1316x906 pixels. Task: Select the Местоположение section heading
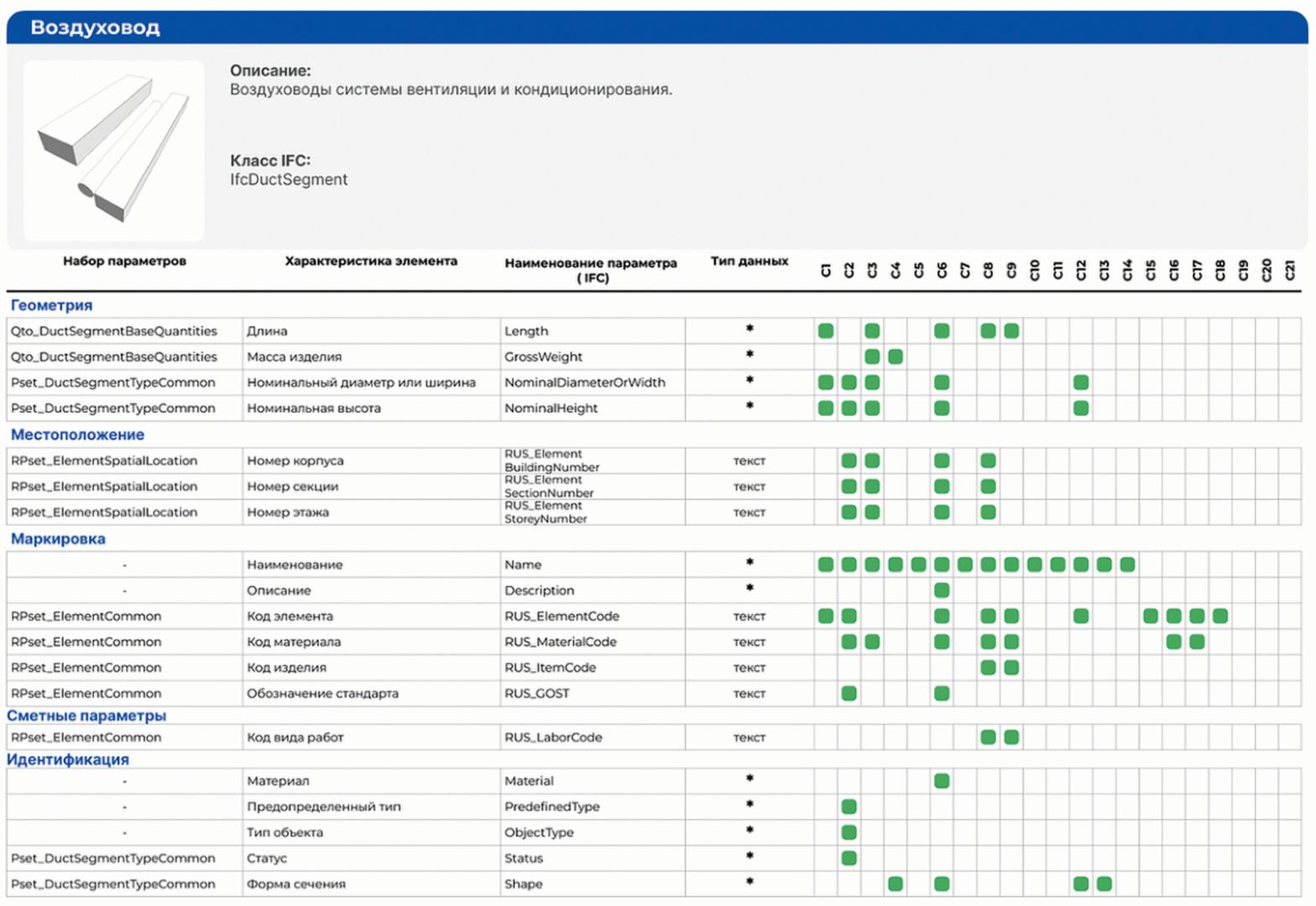tap(77, 435)
